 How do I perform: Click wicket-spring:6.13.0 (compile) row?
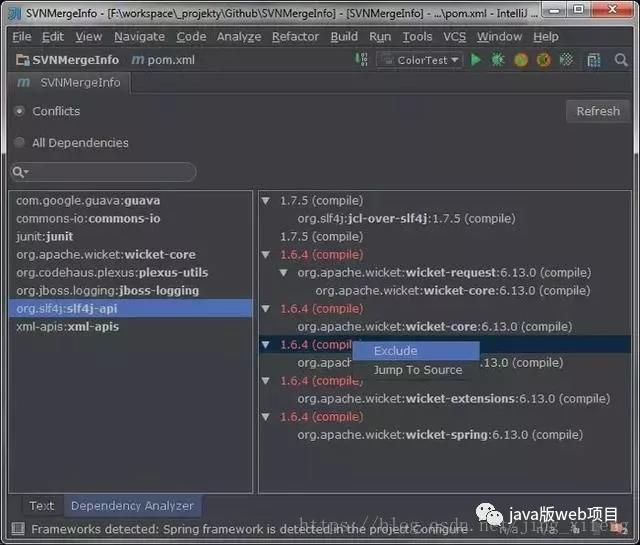440,435
